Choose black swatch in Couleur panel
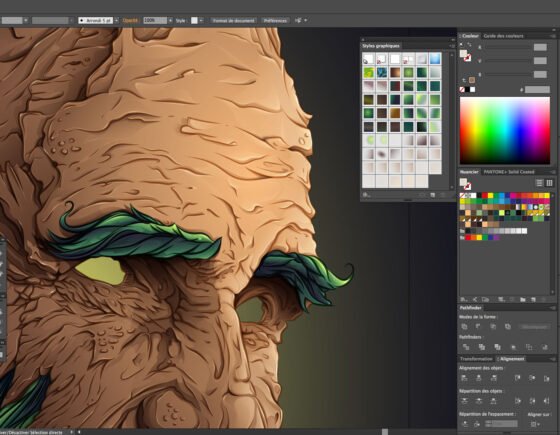 (467, 90)
